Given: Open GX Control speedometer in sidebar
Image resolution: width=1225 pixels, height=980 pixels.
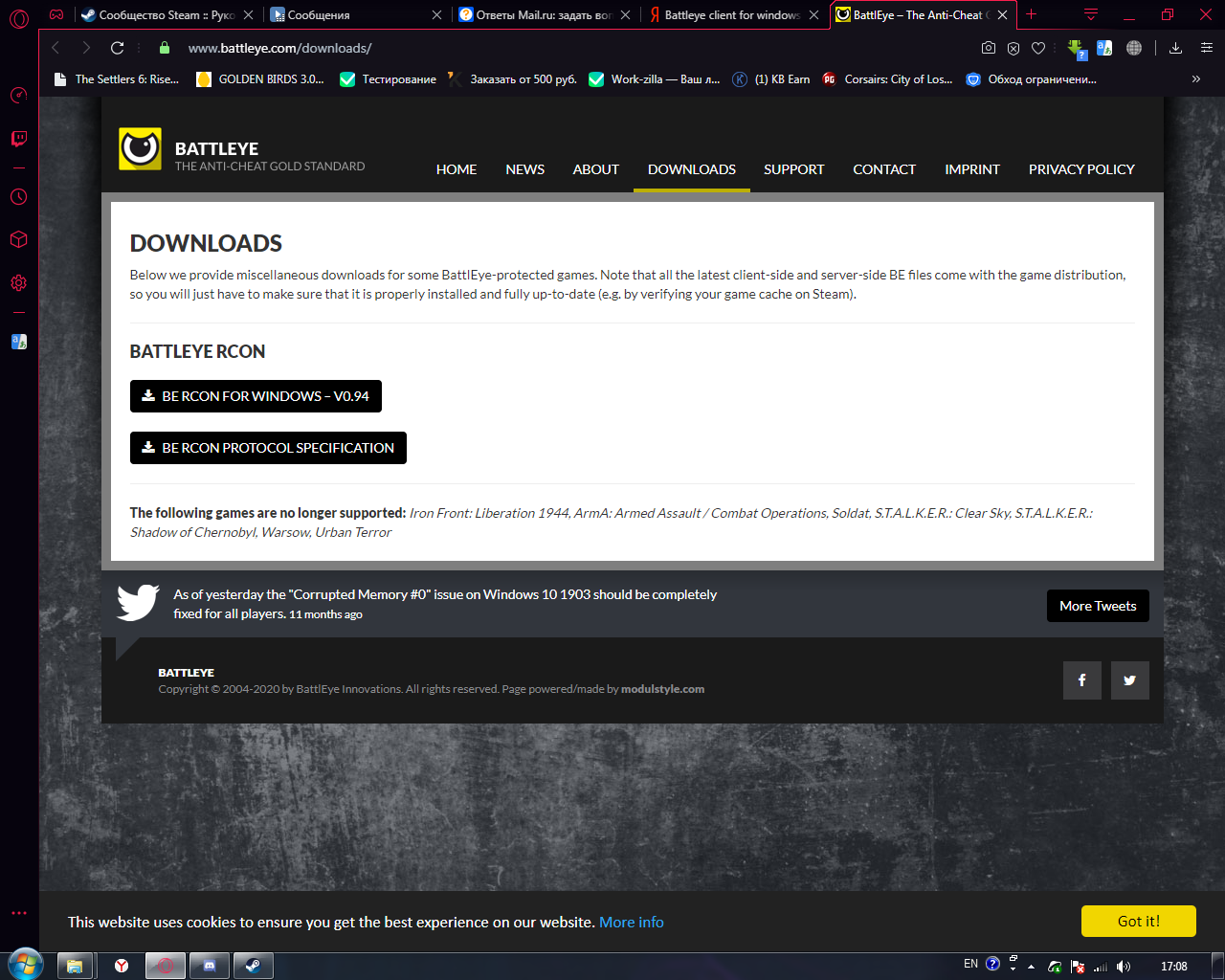Looking at the screenshot, I should point(19,95).
